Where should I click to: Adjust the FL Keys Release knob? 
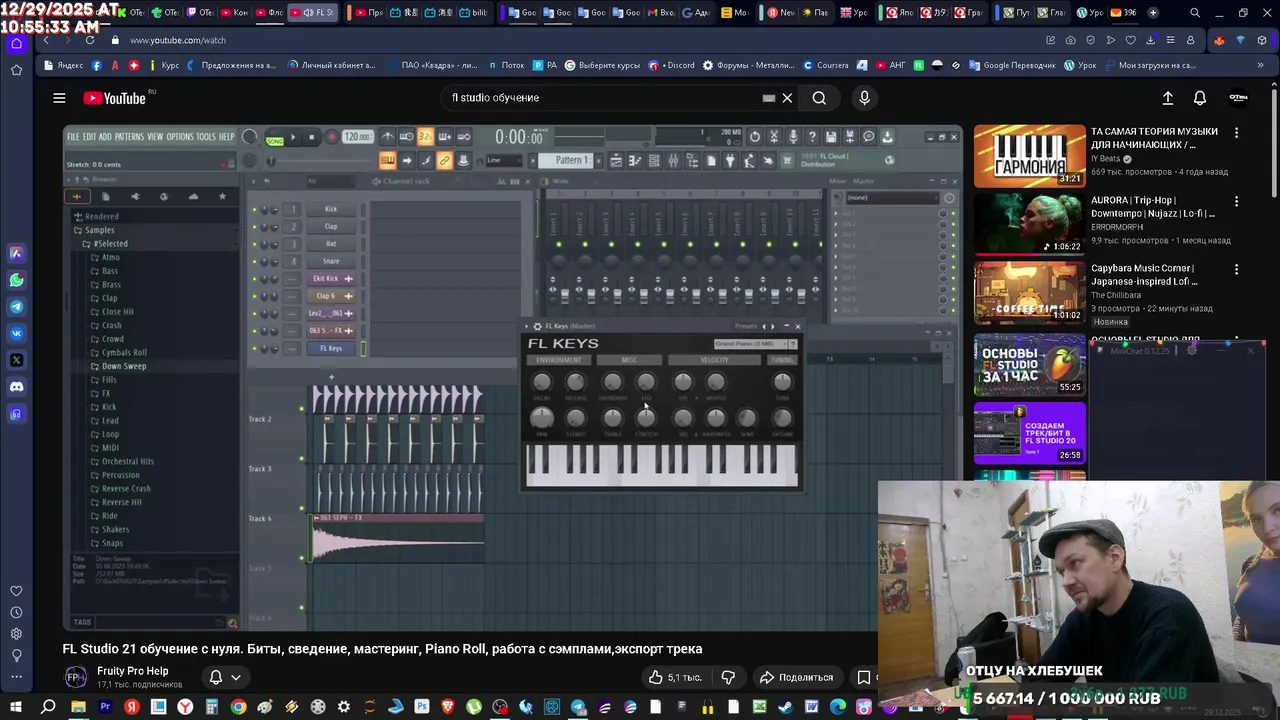coord(575,382)
